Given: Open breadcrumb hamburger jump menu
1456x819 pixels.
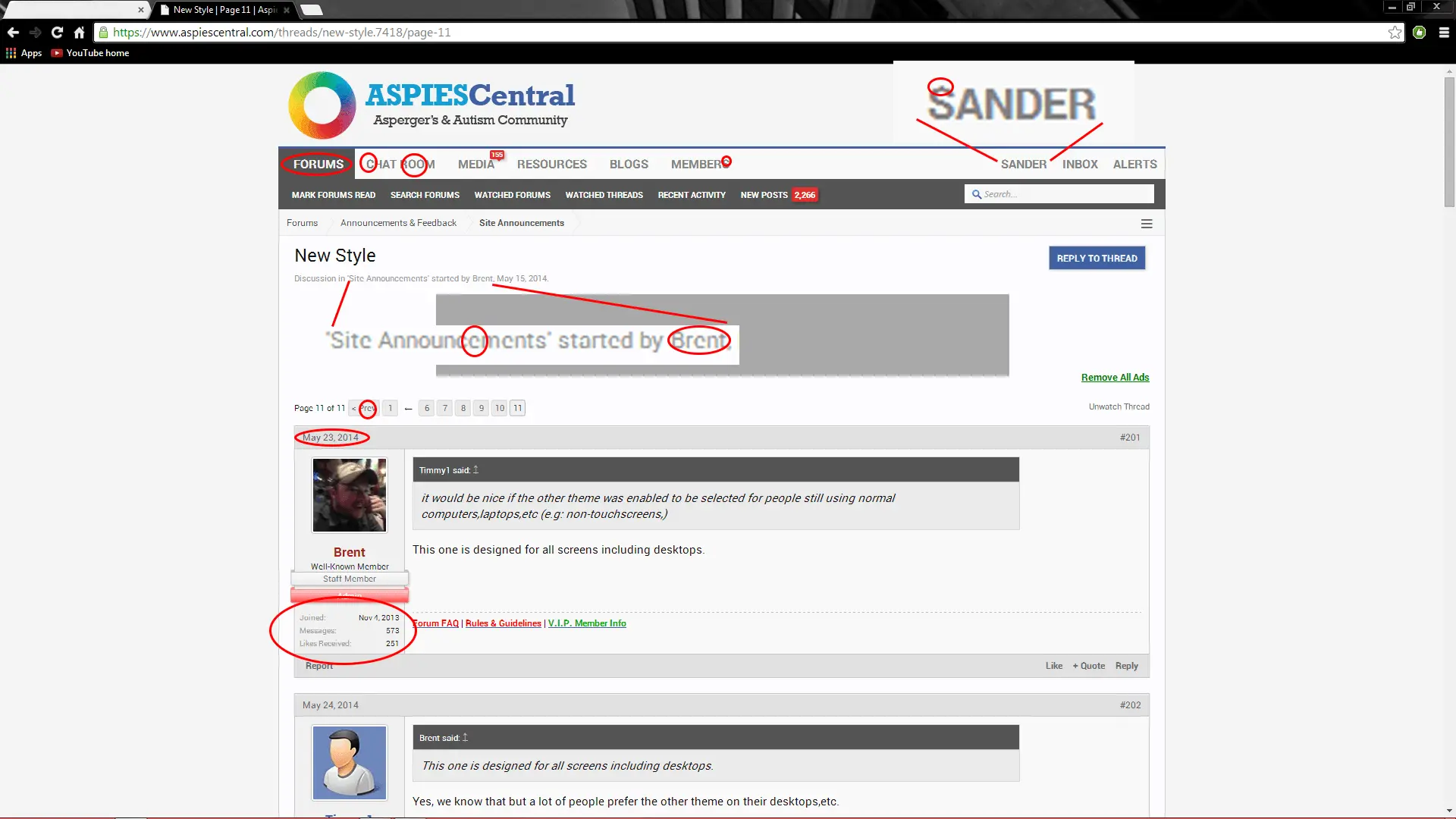Looking at the screenshot, I should tap(1147, 224).
